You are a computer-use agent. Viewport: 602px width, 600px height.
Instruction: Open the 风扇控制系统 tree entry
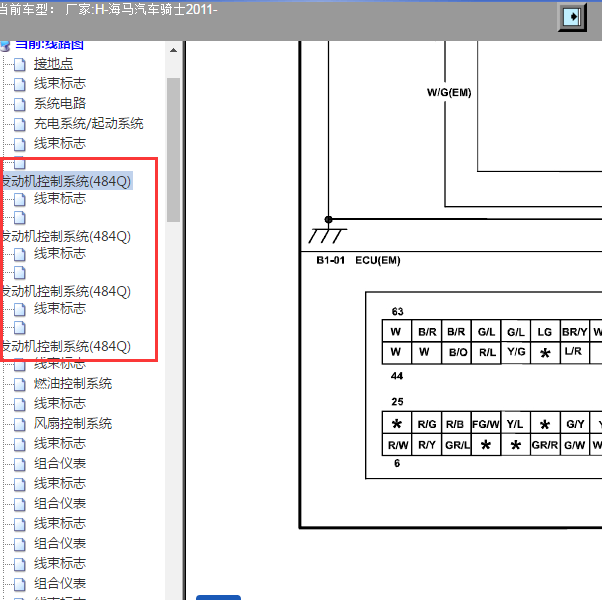(x=73, y=423)
